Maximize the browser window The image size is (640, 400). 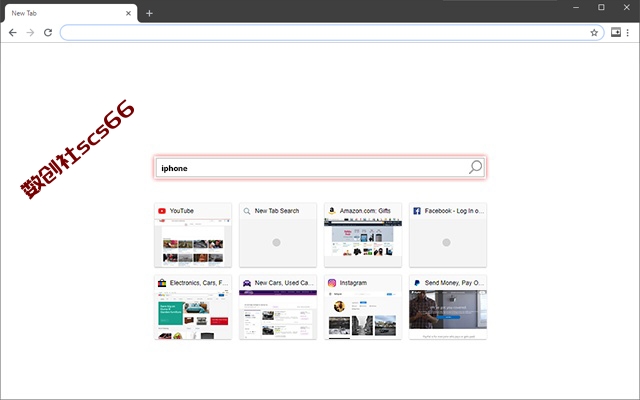pyautogui.click(x=601, y=7)
